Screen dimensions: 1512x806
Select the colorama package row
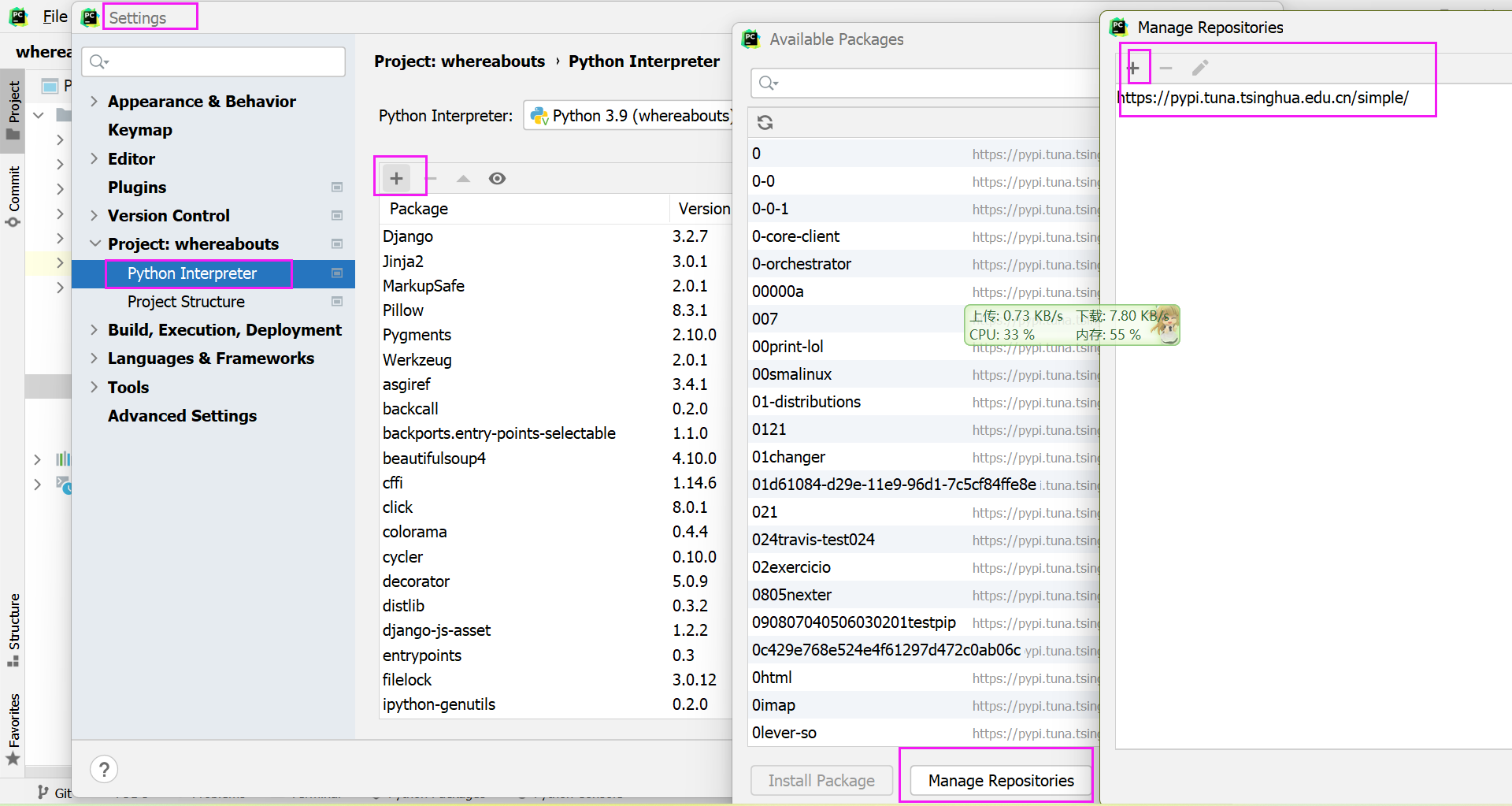point(556,532)
